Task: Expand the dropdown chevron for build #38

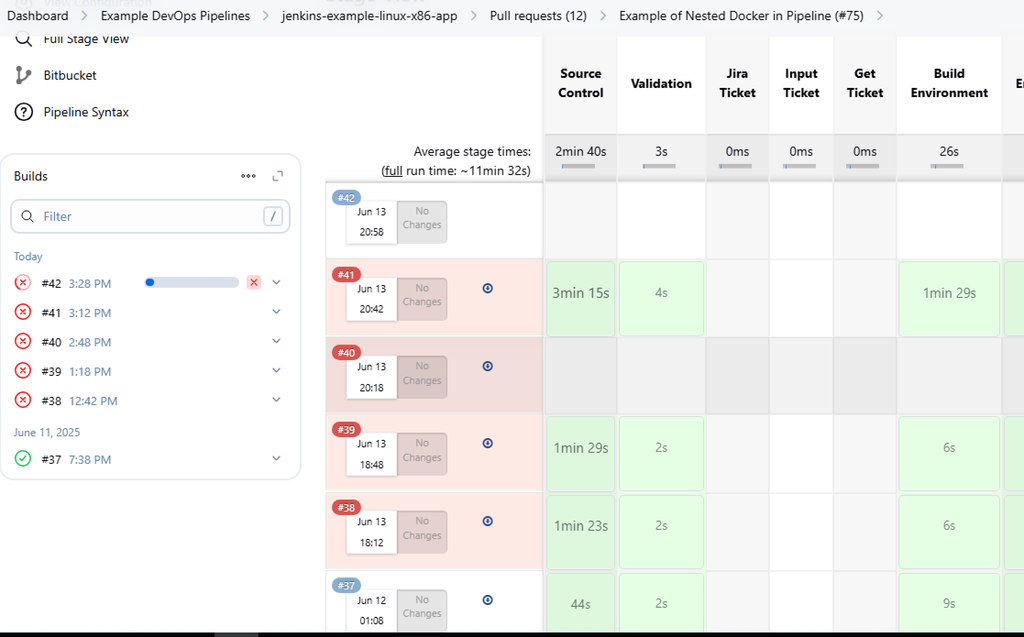Action: click(277, 400)
